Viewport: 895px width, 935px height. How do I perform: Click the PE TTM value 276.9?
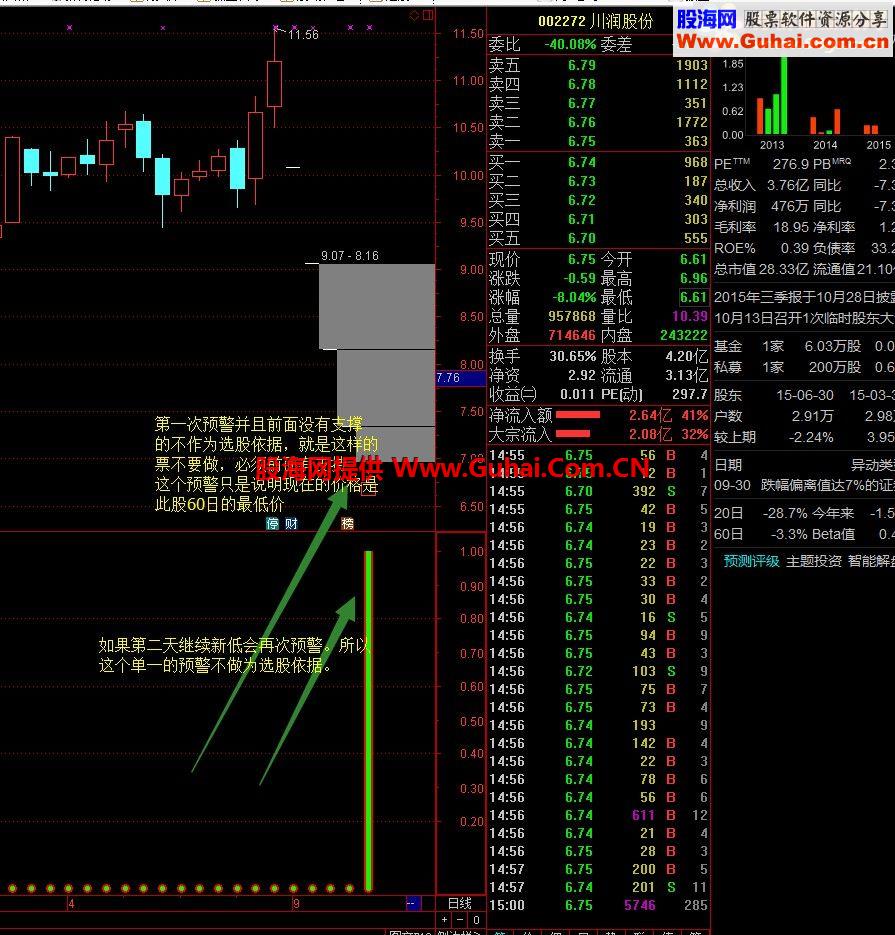[790, 164]
